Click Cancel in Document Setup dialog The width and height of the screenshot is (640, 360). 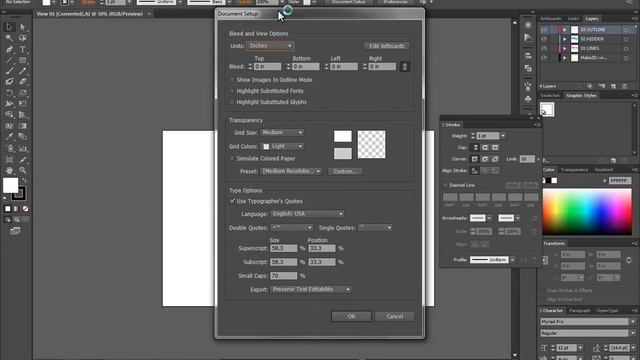394,316
